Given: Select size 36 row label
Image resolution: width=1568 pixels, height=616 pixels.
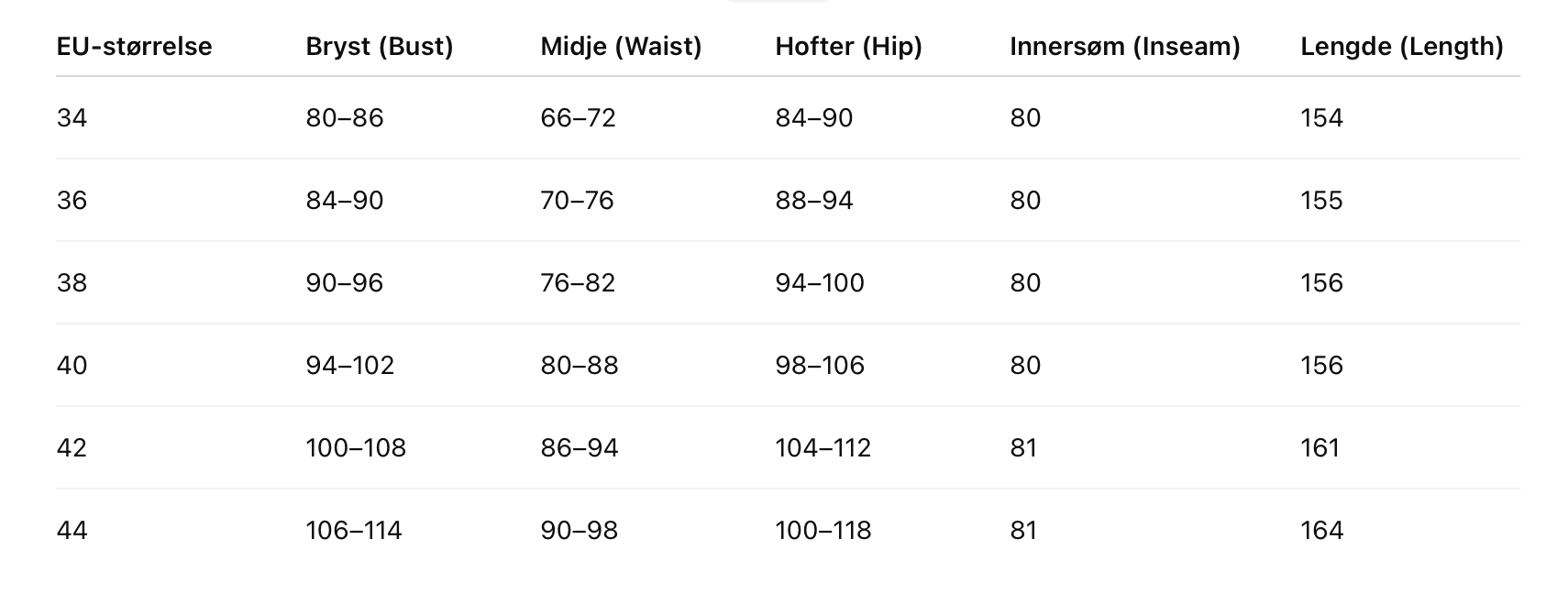Looking at the screenshot, I should 72,201.
